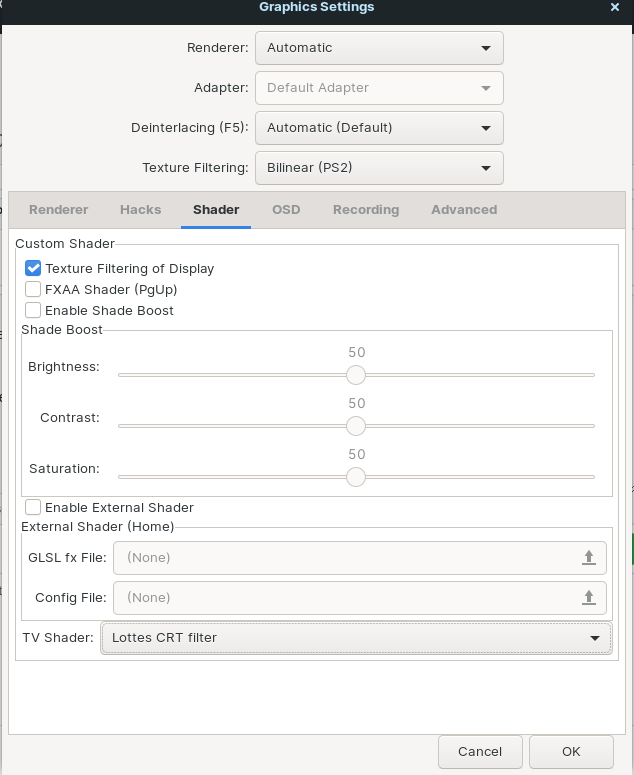Check the Enable External Shader box
Viewport: 634px width, 775px height.
(33, 507)
